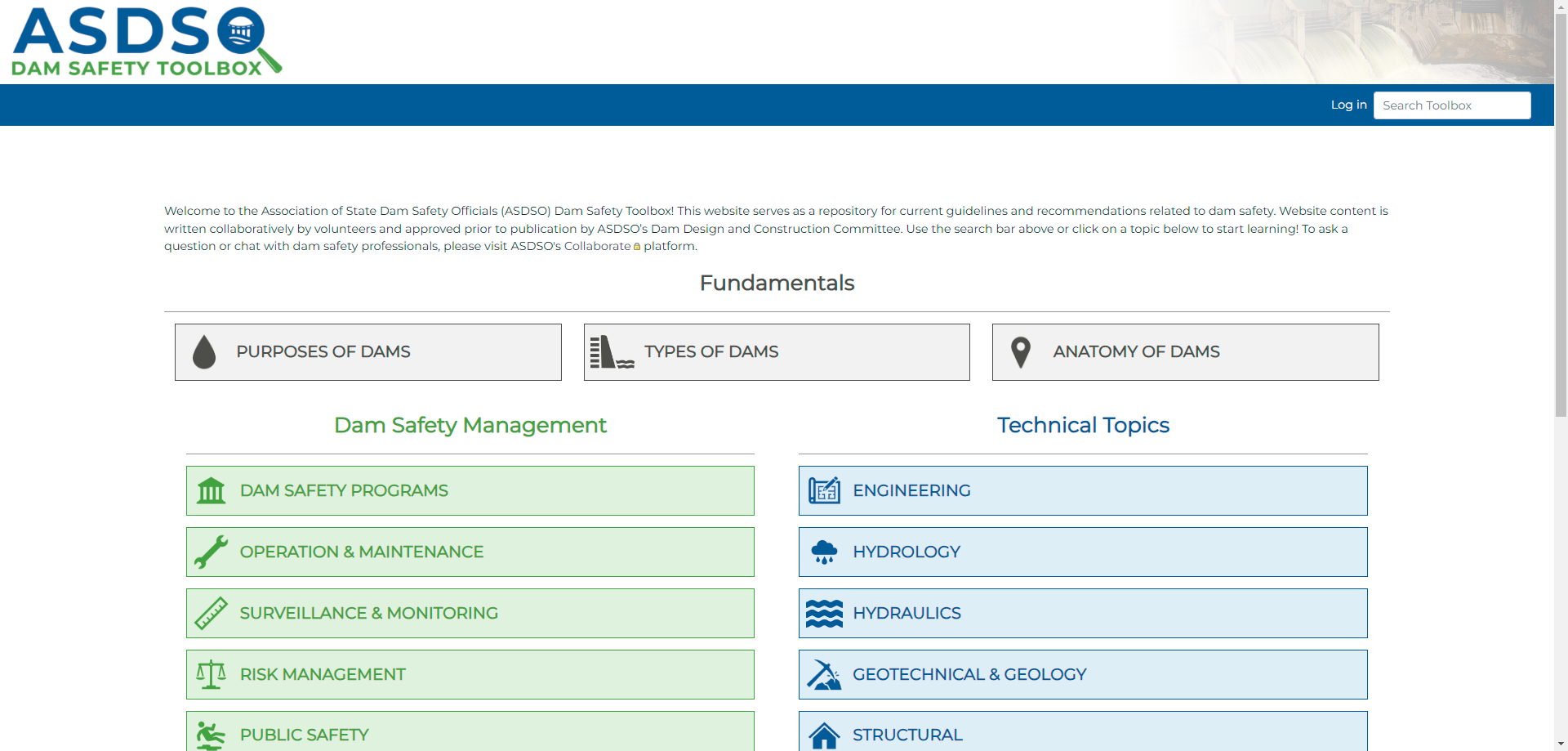Follow the Collaborate platform link
This screenshot has height=751, width=1568.
coord(597,246)
